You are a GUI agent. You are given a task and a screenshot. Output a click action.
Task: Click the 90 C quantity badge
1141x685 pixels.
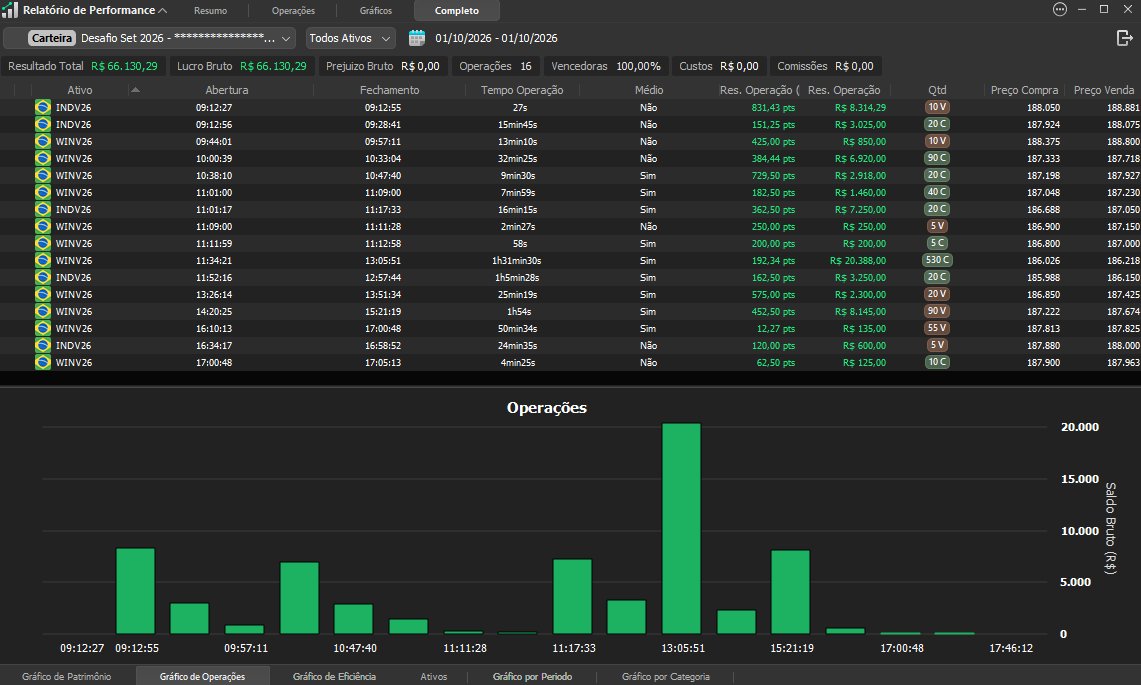point(937,158)
